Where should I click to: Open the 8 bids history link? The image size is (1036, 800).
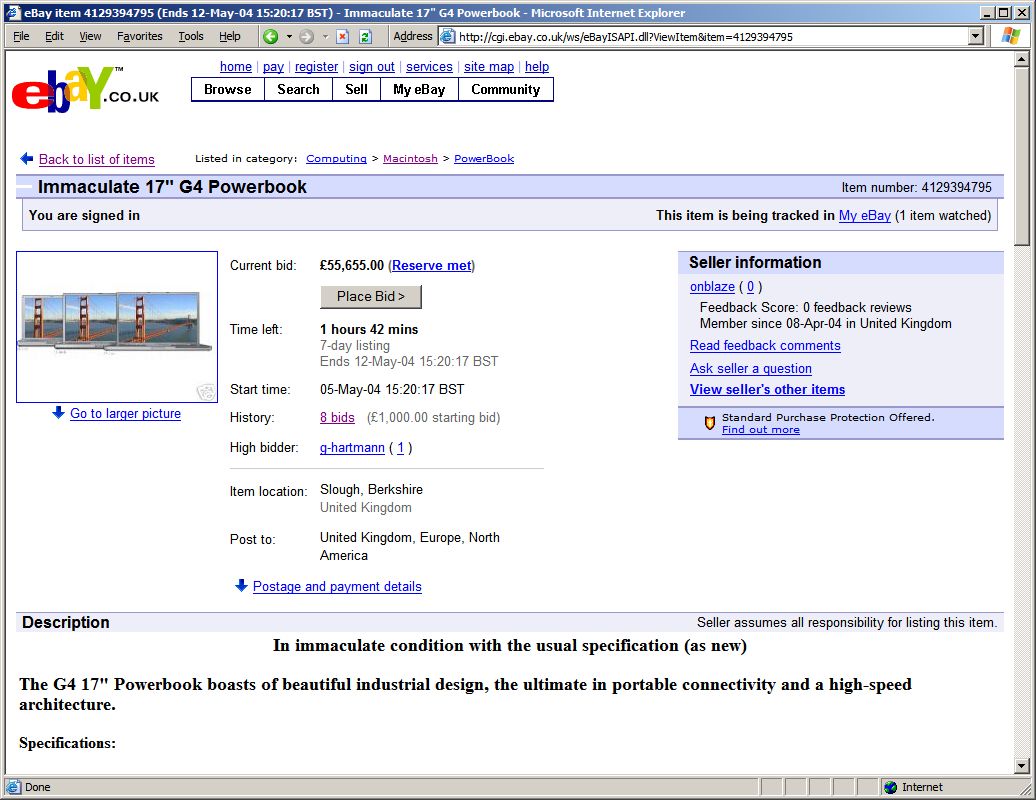(337, 418)
